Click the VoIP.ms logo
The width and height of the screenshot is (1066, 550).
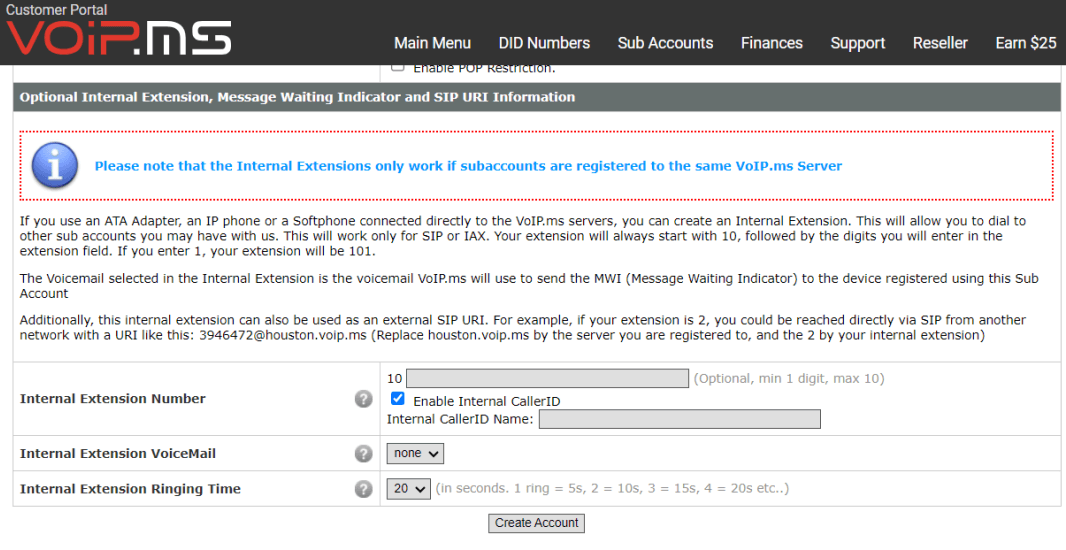119,38
